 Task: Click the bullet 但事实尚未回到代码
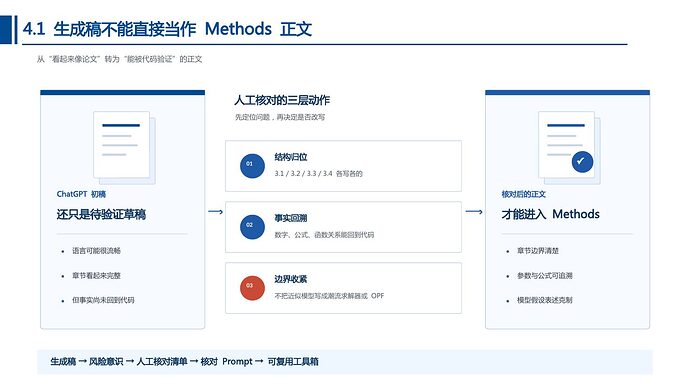[103, 300]
